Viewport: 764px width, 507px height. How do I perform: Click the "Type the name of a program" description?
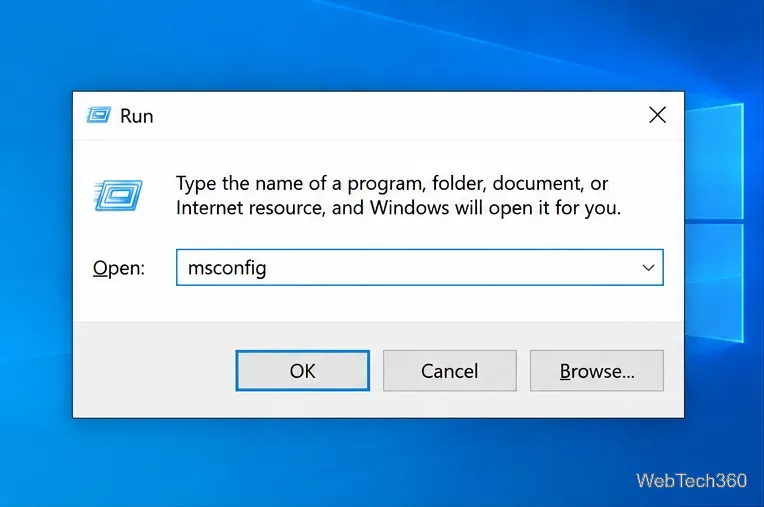(398, 195)
